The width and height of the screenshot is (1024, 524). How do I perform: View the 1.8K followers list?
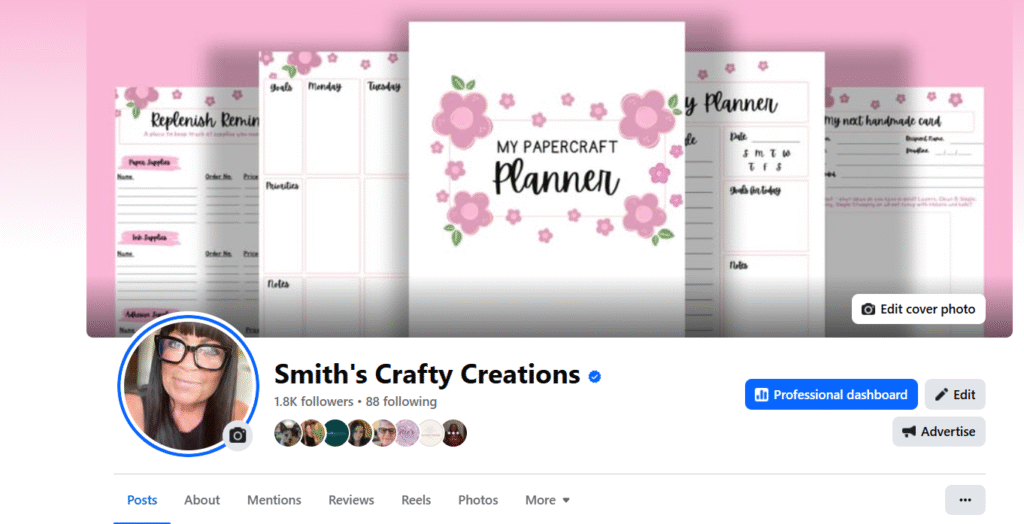[x=313, y=401]
